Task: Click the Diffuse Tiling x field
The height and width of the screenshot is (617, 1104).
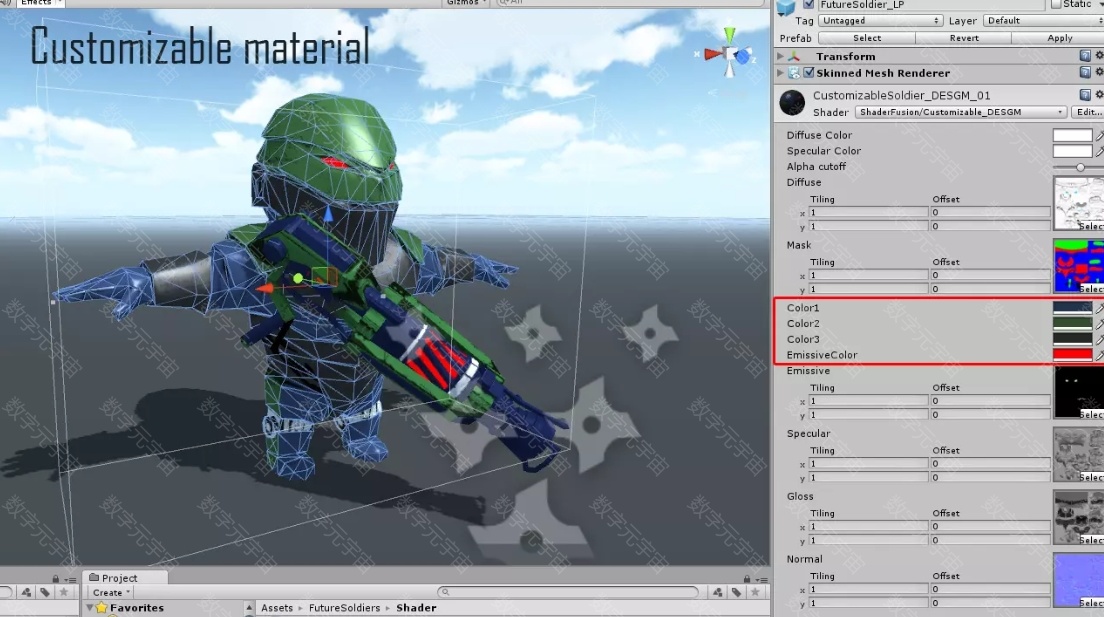Action: (869, 212)
